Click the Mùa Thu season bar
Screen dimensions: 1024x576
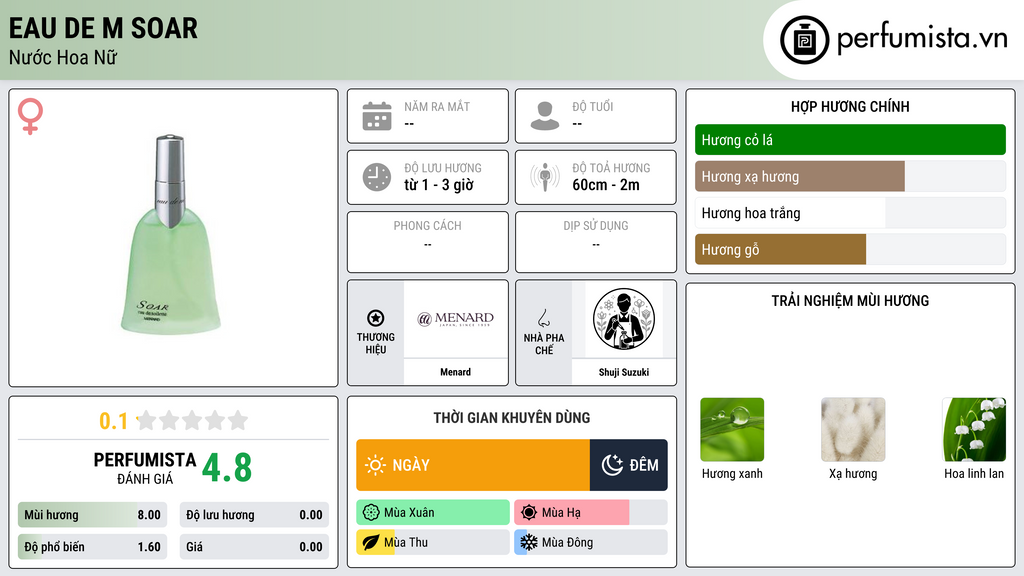pyautogui.click(x=433, y=543)
